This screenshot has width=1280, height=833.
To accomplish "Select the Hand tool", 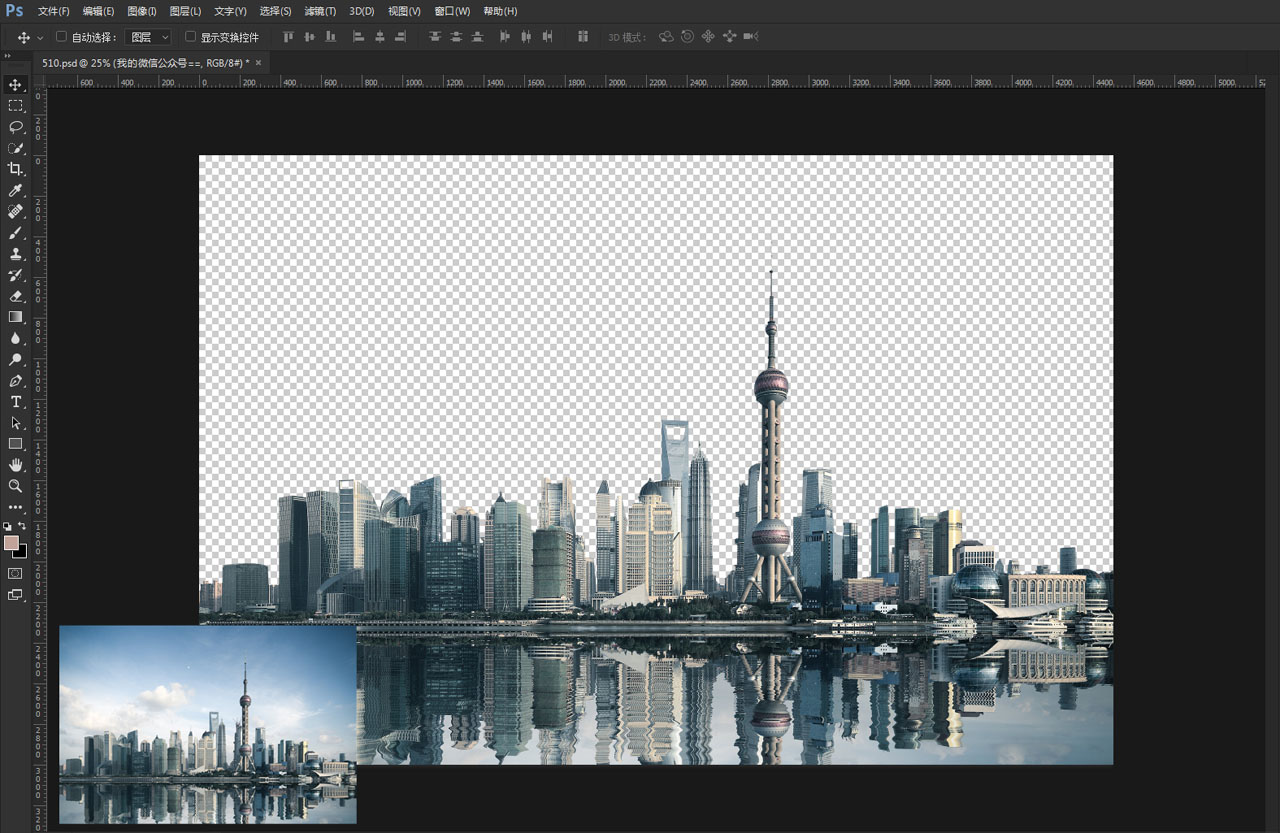I will coord(15,464).
